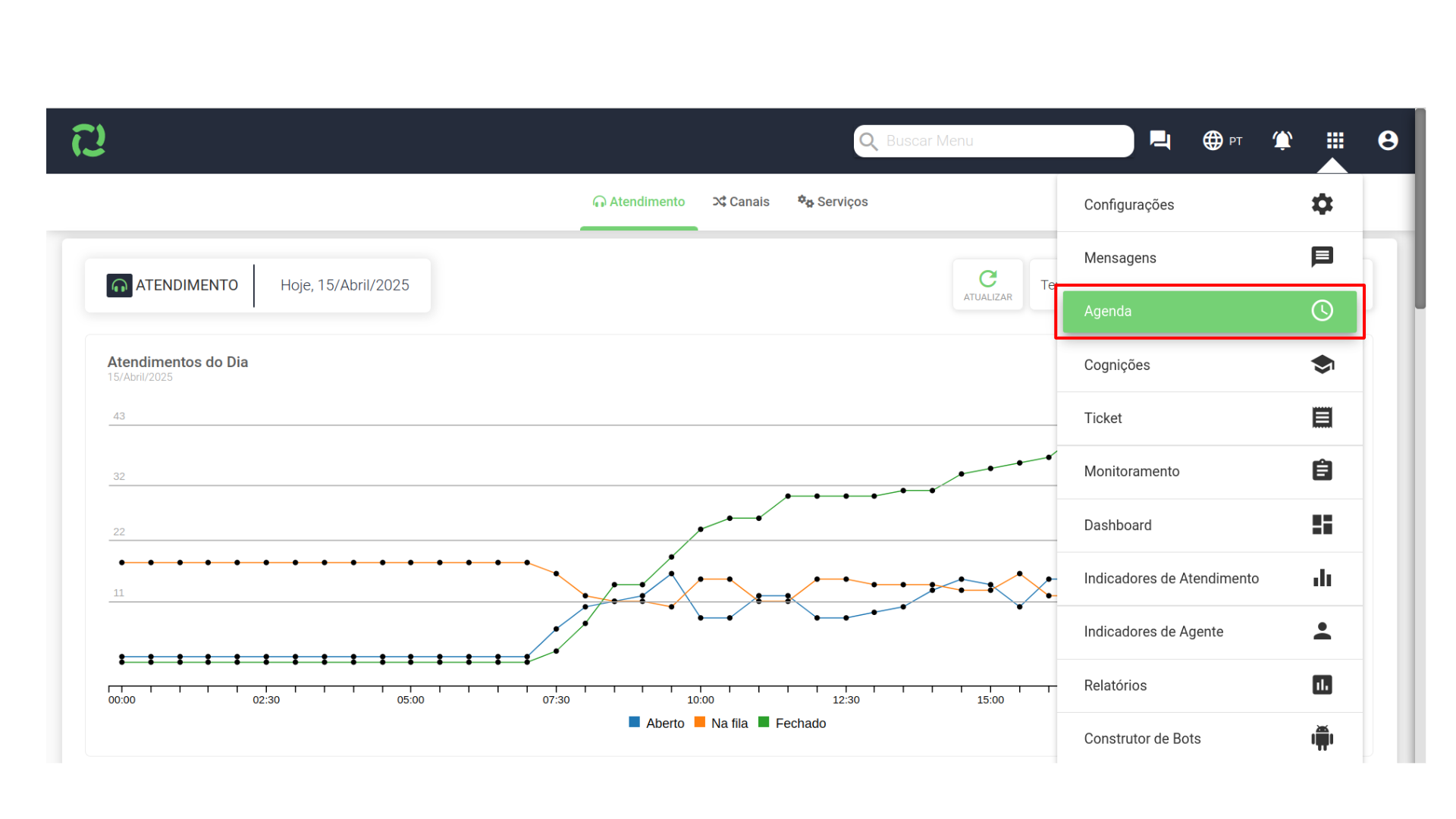Click the Dashboard tiles icon
This screenshot has width=1456, height=819.
pyautogui.click(x=1322, y=525)
